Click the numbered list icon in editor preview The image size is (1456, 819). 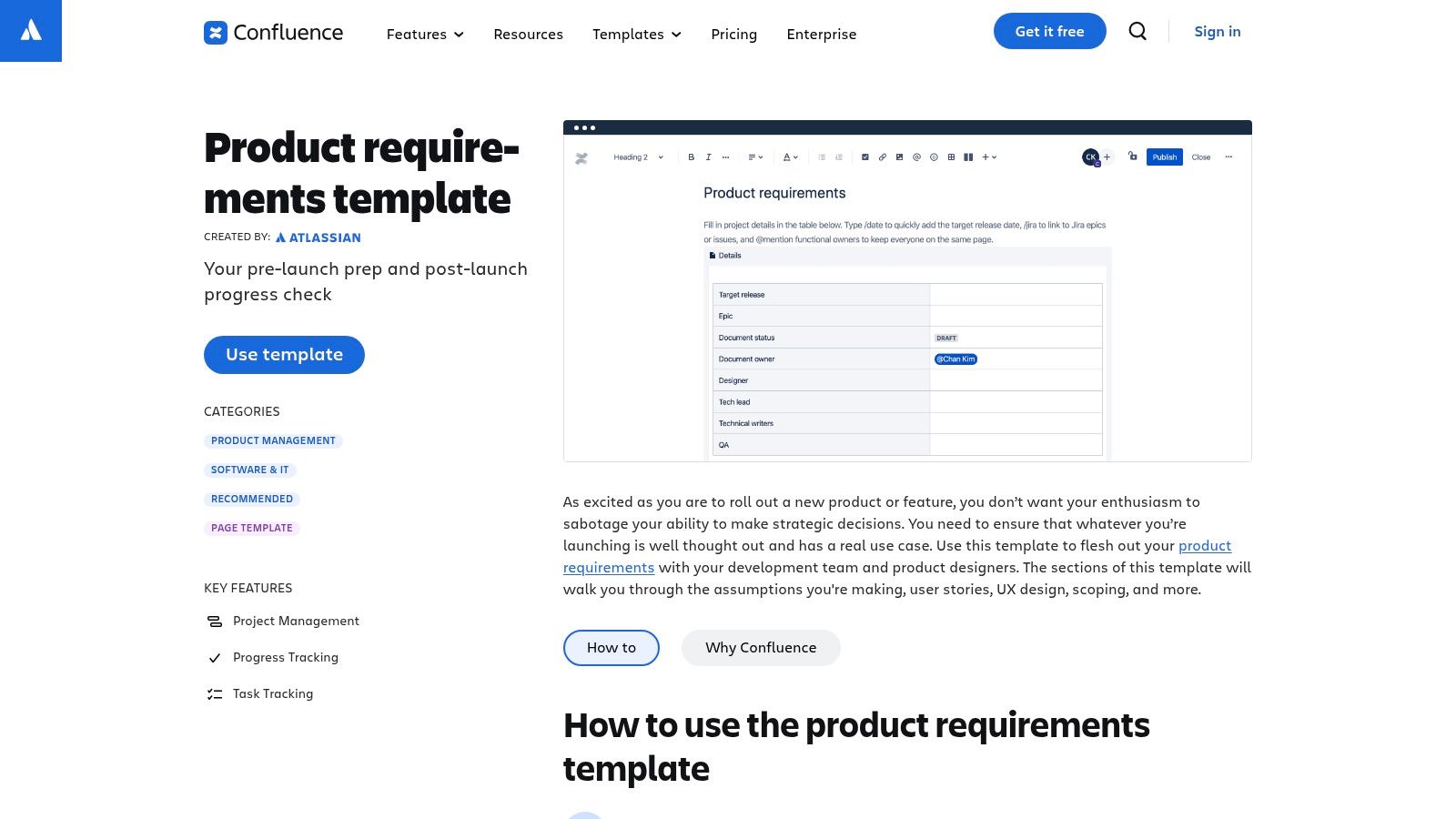(839, 157)
